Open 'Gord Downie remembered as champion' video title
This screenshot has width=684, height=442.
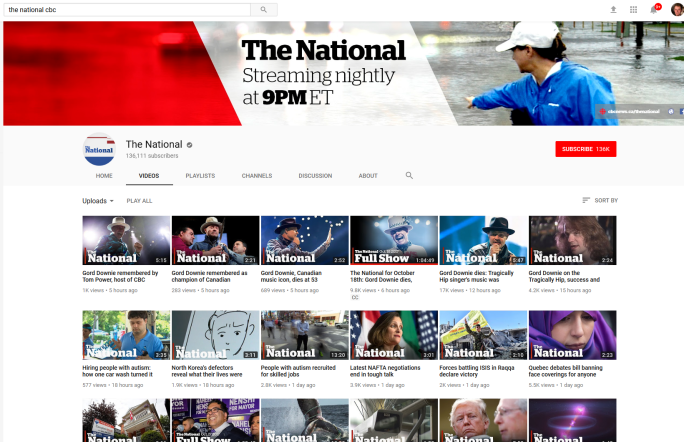(x=209, y=276)
